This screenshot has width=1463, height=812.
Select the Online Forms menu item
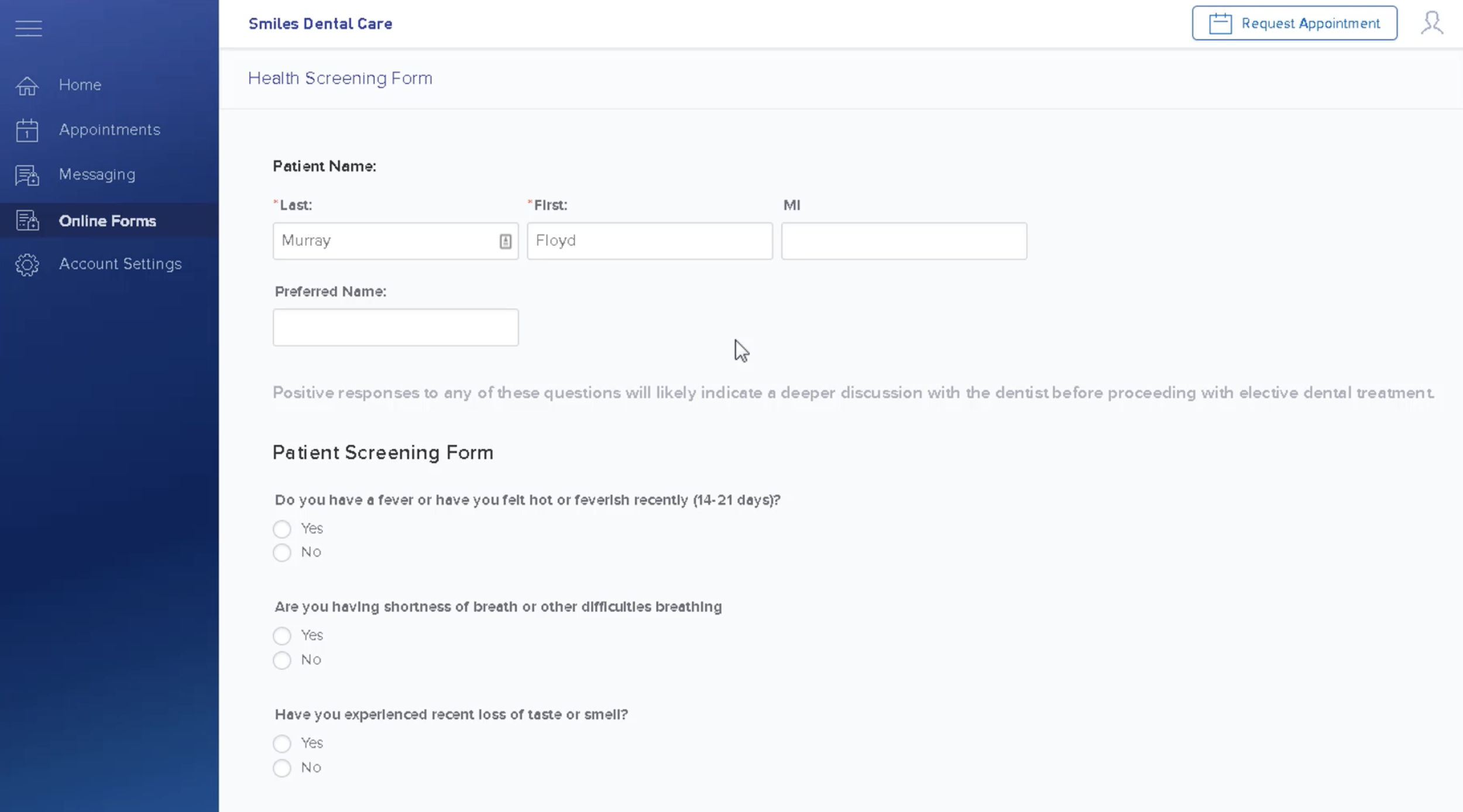click(x=109, y=221)
